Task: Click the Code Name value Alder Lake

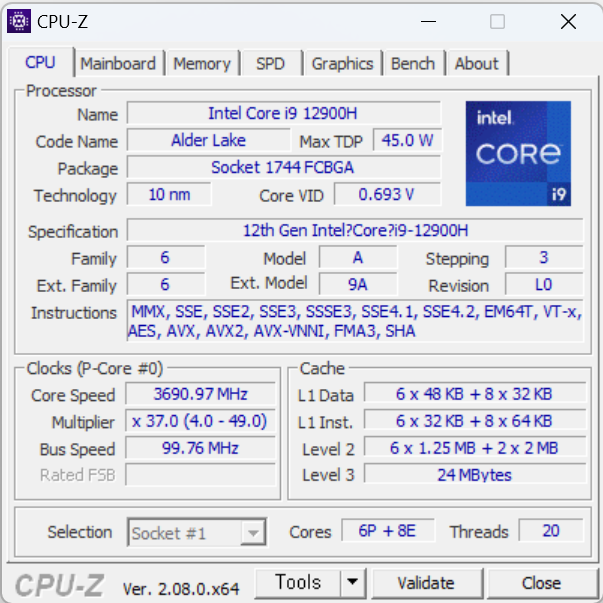Action: point(208,140)
